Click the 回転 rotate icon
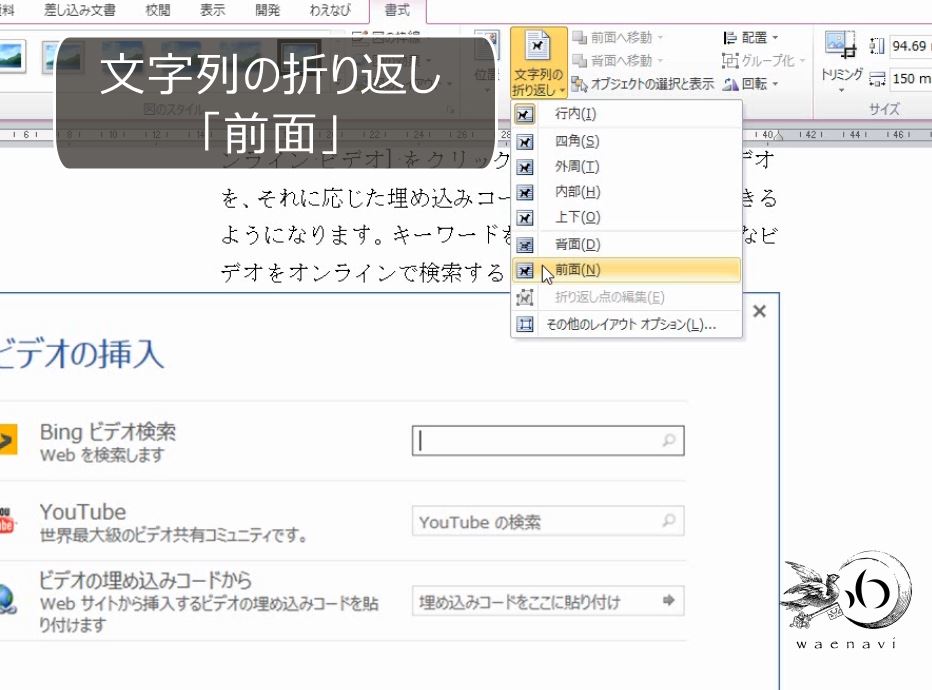This screenshot has width=932, height=690. 731,84
